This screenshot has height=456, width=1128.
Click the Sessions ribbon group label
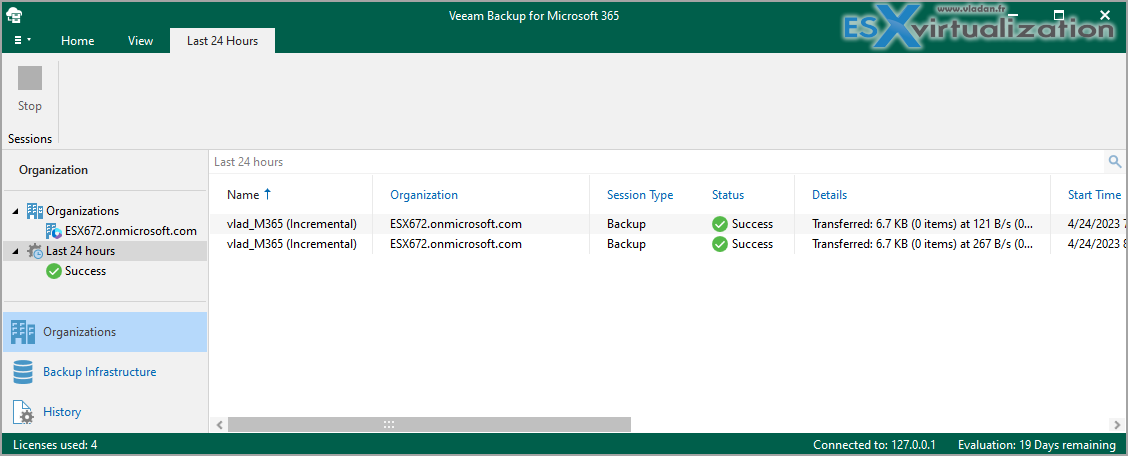click(29, 139)
